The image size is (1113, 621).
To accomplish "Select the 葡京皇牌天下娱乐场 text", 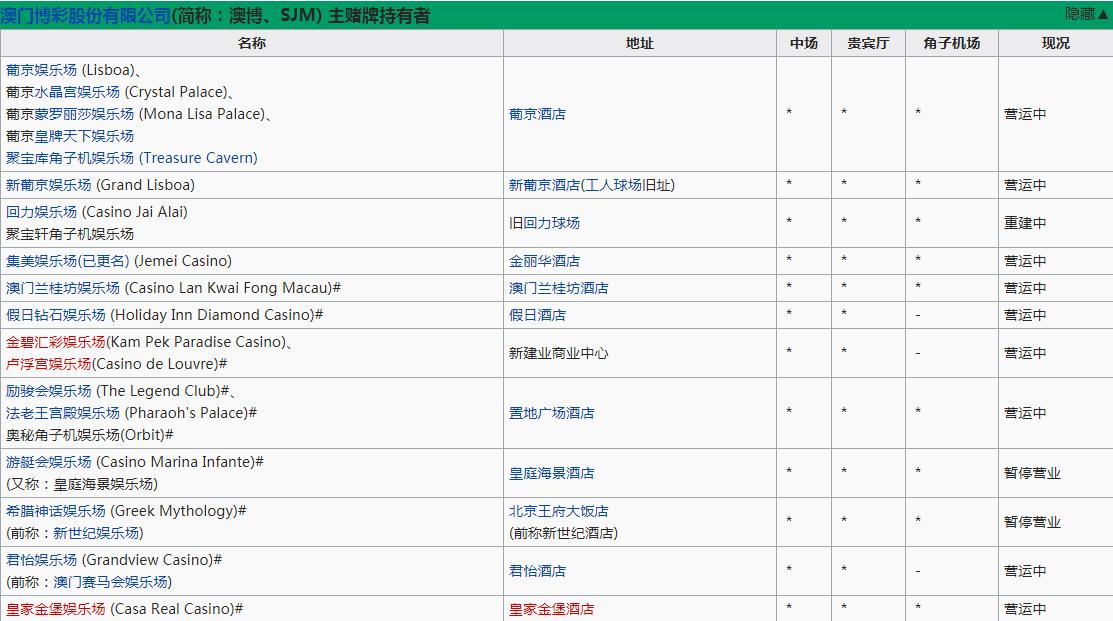I will pyautogui.click(x=70, y=136).
